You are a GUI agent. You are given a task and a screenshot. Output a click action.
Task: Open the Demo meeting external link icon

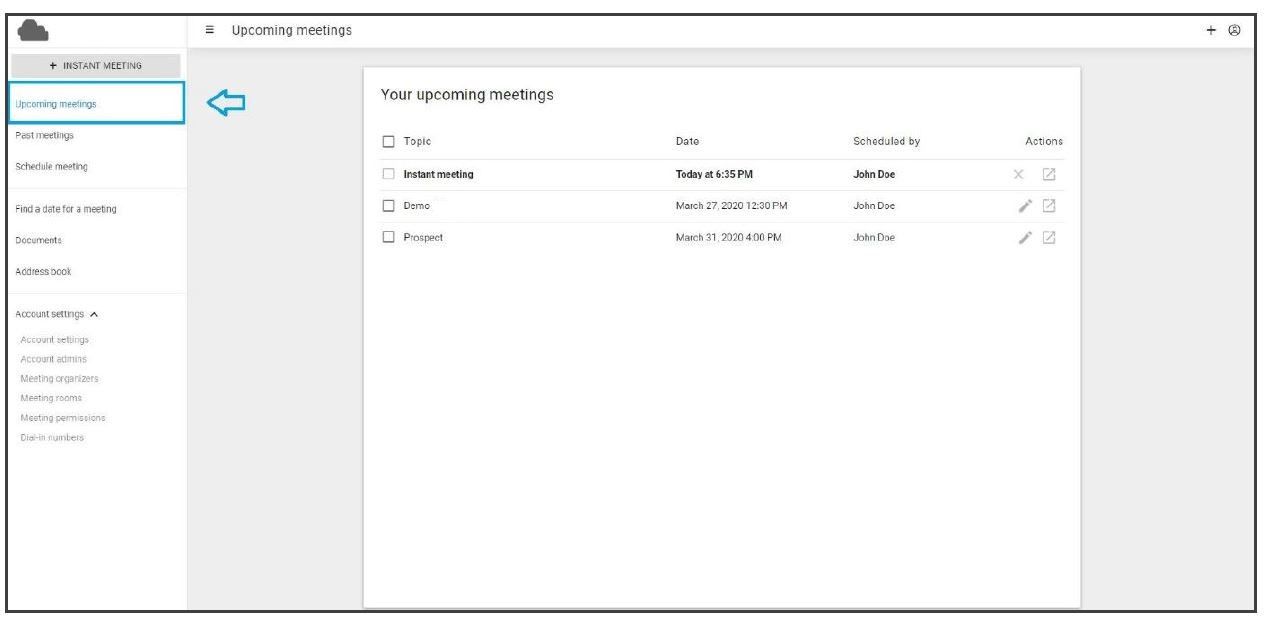coord(1049,206)
